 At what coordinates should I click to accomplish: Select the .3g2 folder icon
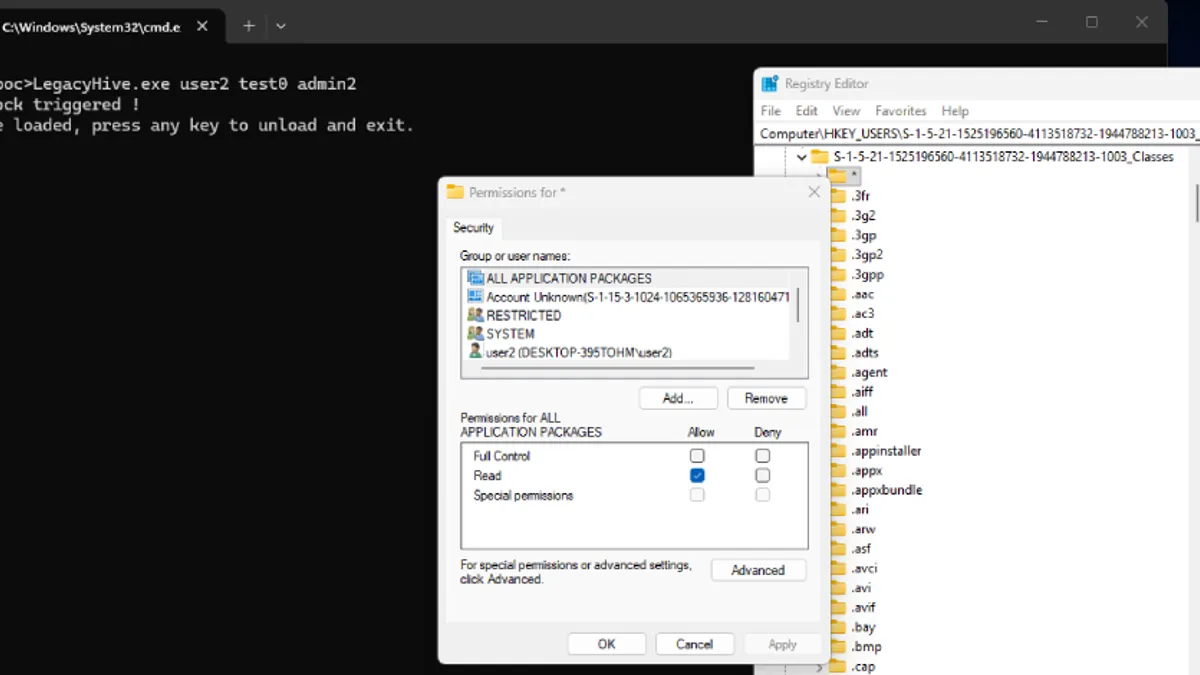click(x=839, y=215)
